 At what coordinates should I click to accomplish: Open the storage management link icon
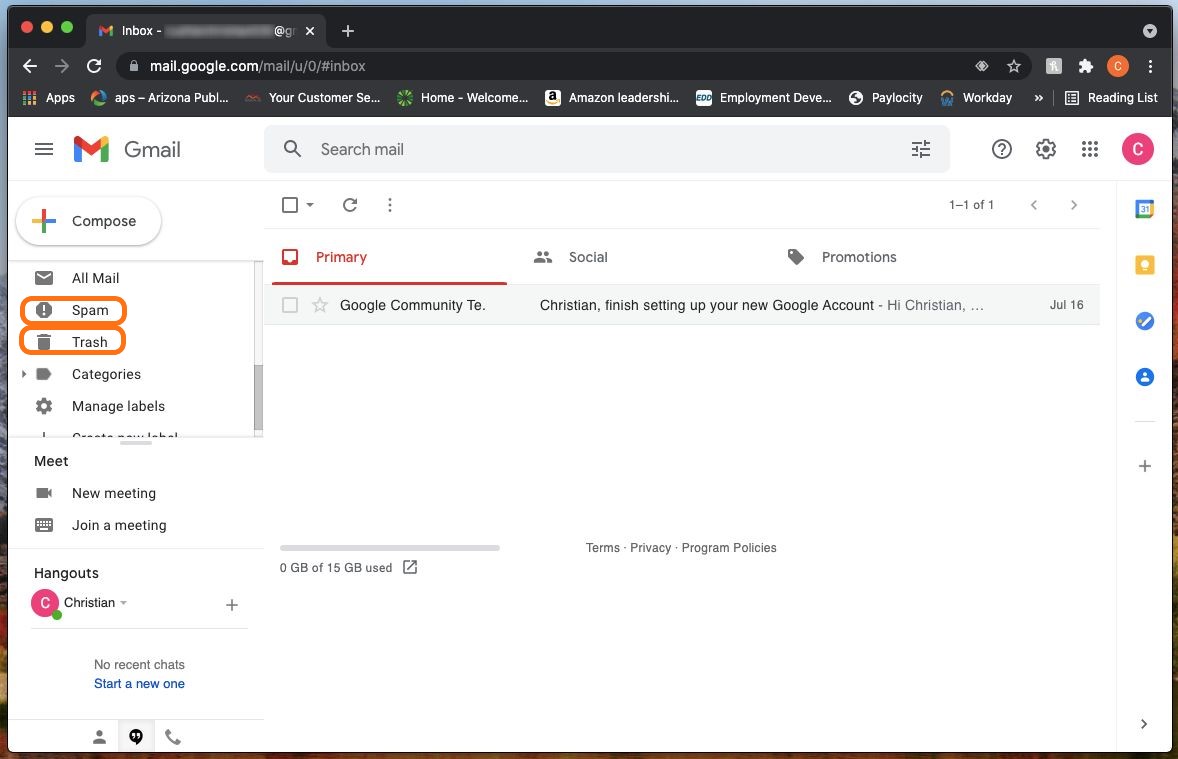point(409,567)
